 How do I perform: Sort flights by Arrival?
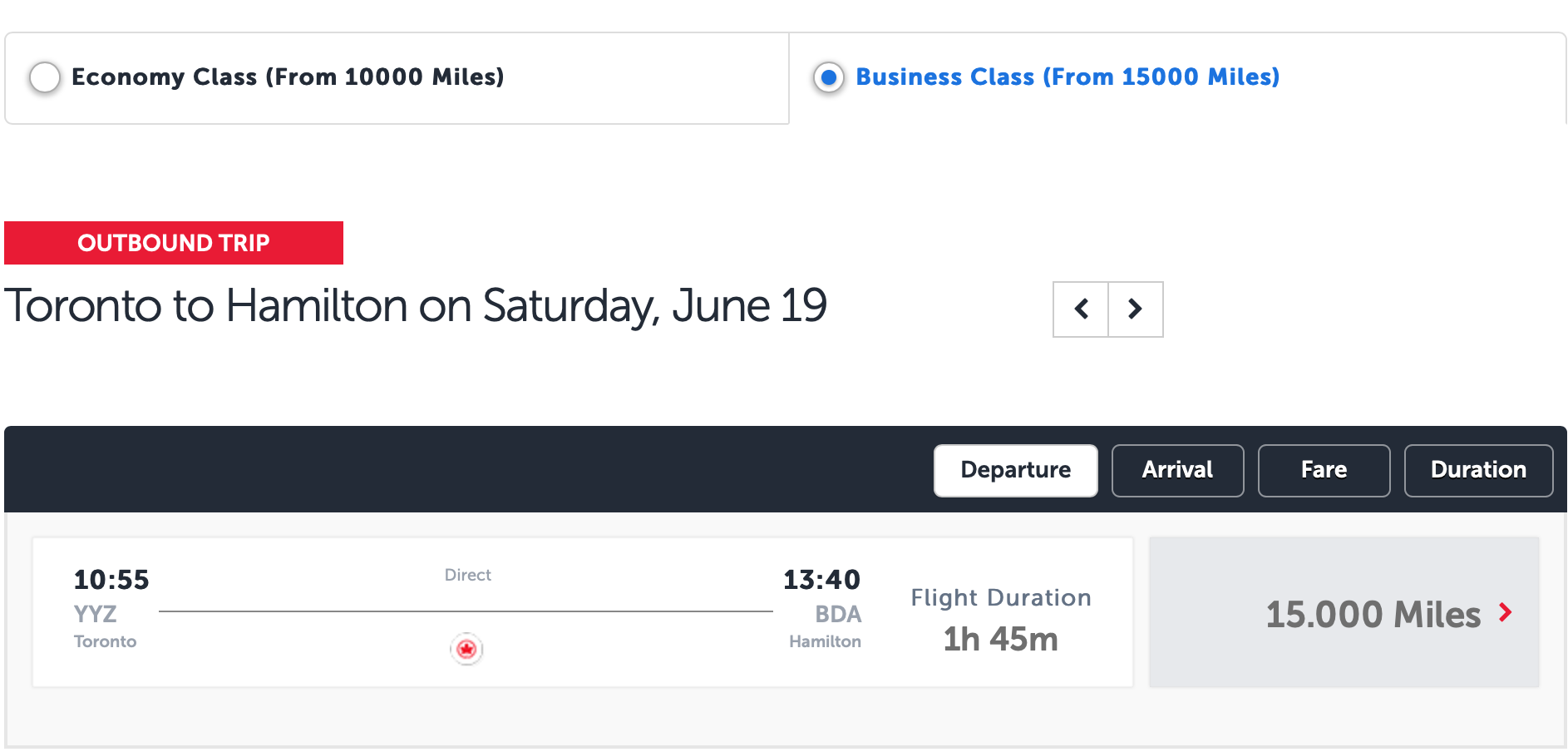(1178, 471)
